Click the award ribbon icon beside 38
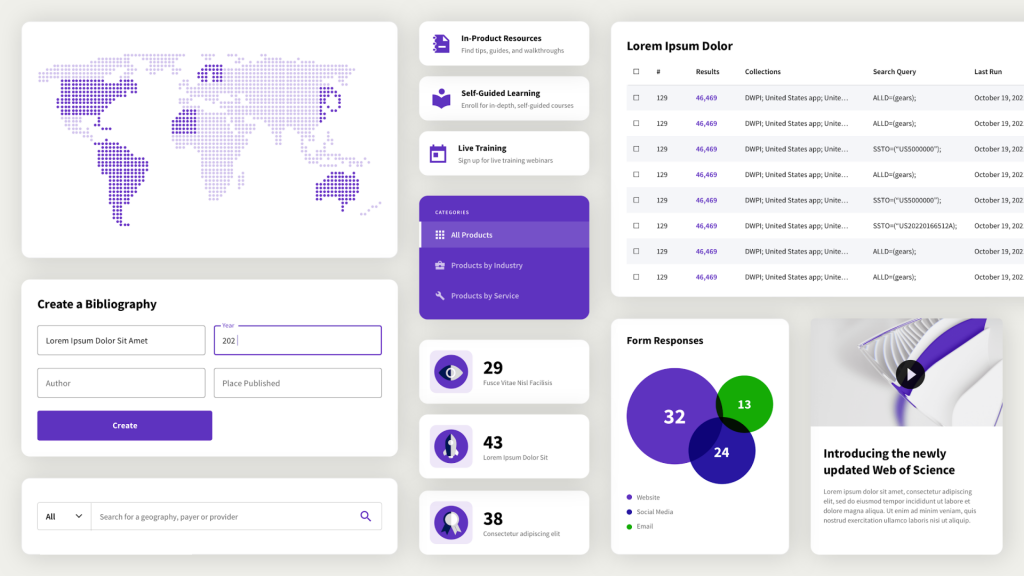The height and width of the screenshot is (576, 1024). 450,522
